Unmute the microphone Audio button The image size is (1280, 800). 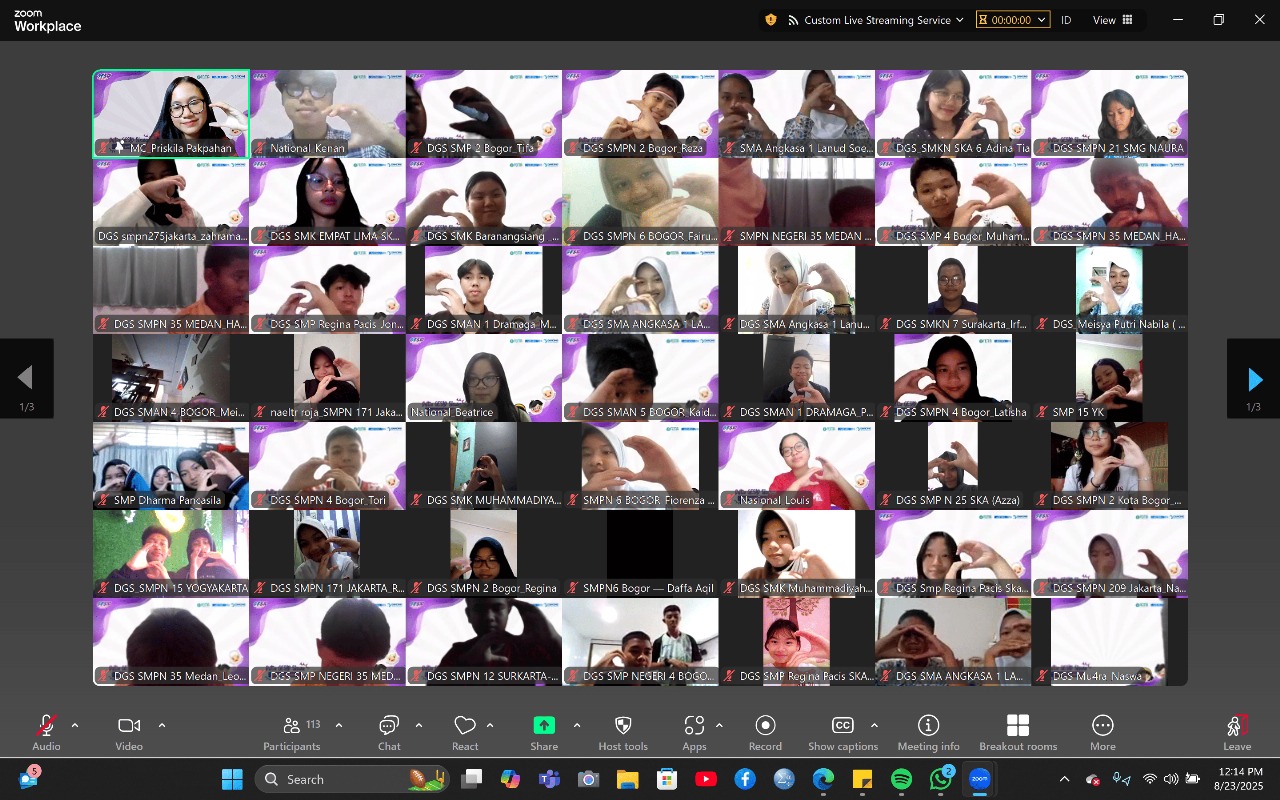point(46,732)
